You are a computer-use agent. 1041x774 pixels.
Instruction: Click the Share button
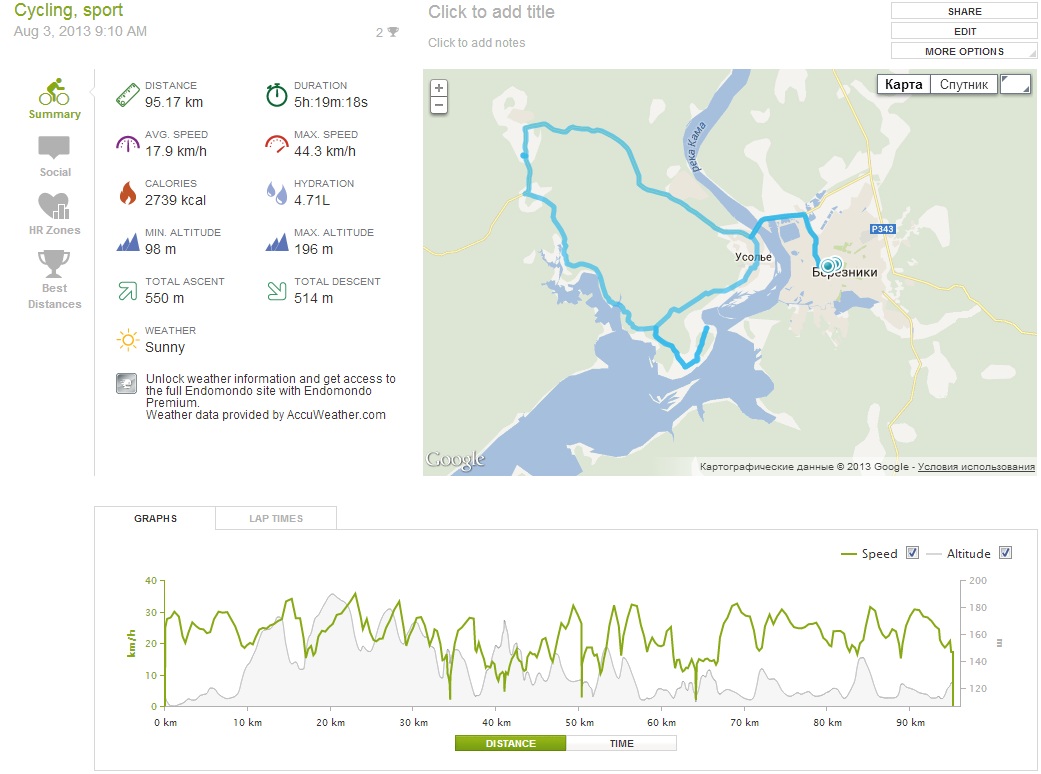pos(964,11)
